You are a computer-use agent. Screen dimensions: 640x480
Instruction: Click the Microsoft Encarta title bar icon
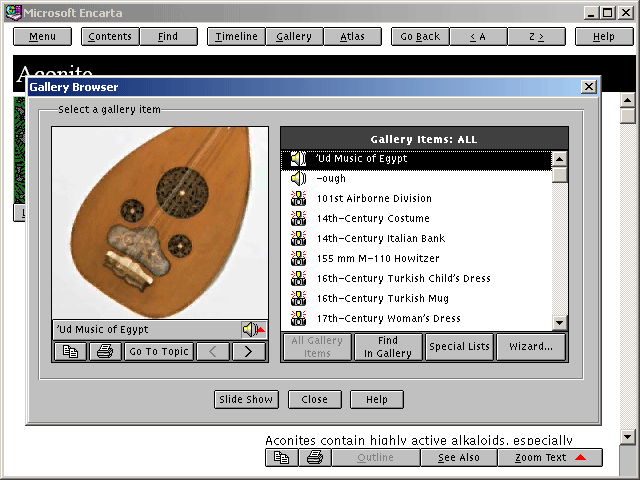pos(13,13)
